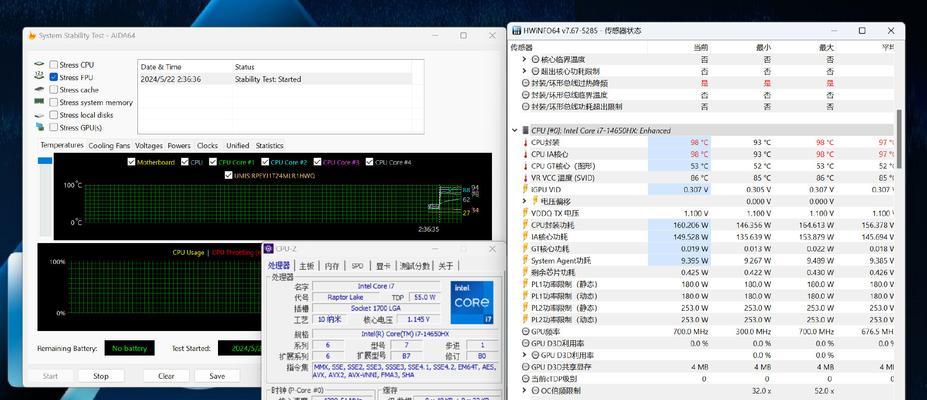The height and width of the screenshot is (400, 927).
Task: Click the Clear button in AIDA64
Action: (166, 376)
